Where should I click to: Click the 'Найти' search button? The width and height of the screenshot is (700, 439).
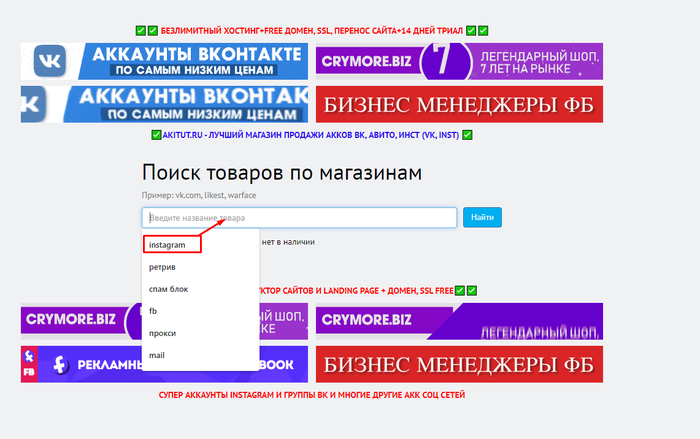coord(482,217)
